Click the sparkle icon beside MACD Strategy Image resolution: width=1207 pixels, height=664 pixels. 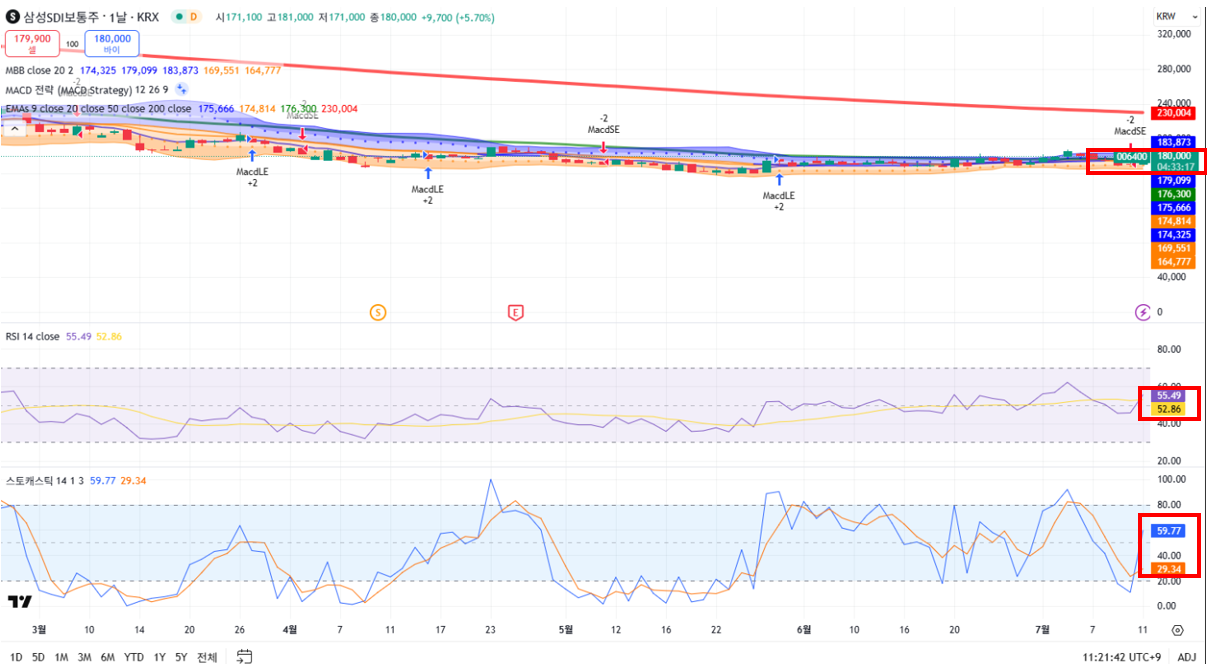(182, 89)
